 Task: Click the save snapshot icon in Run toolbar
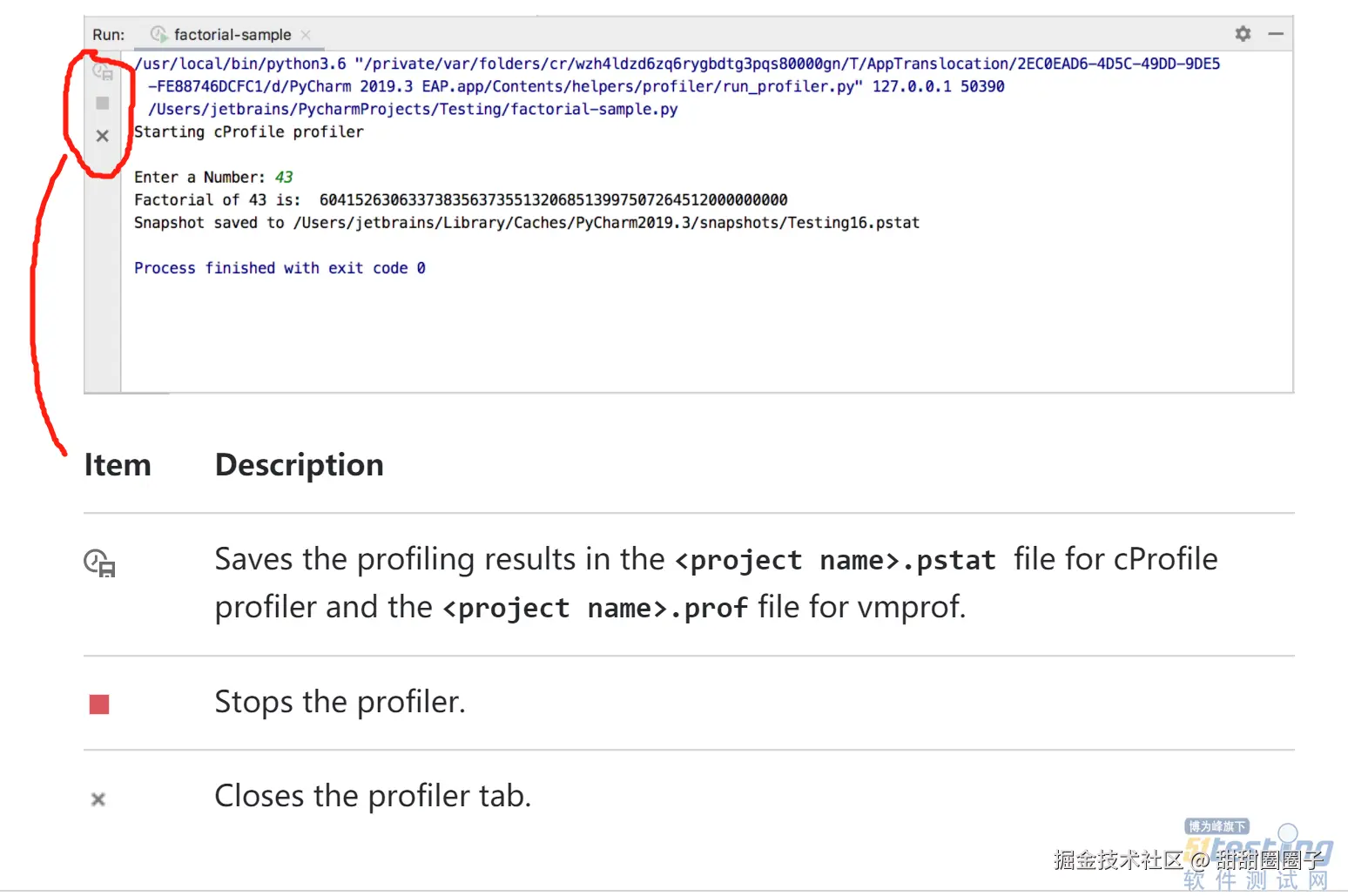click(103, 72)
